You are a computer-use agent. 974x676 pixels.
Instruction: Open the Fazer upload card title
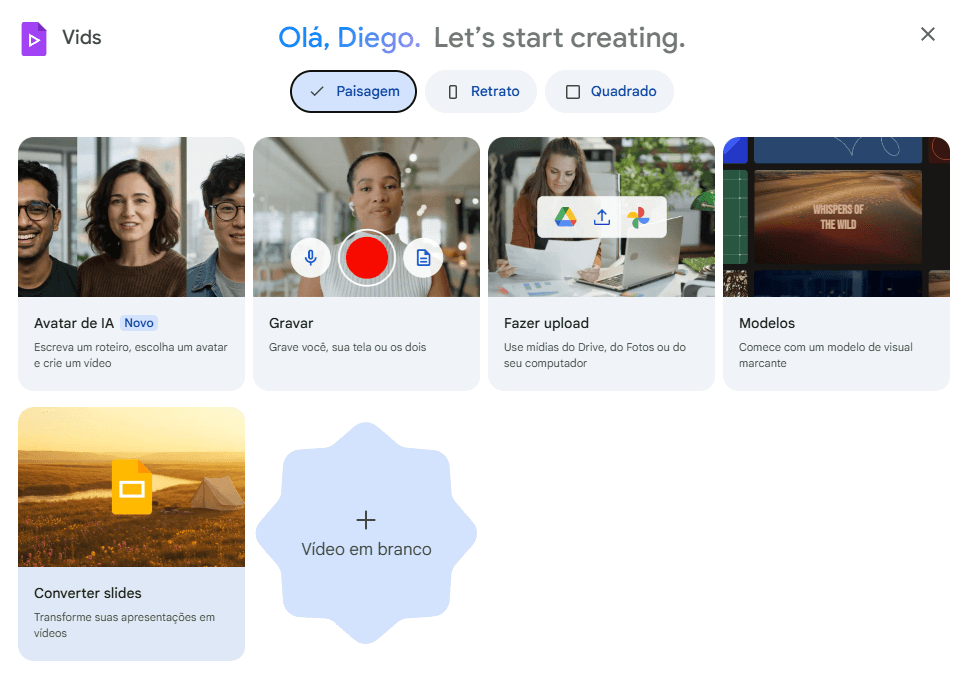click(547, 323)
